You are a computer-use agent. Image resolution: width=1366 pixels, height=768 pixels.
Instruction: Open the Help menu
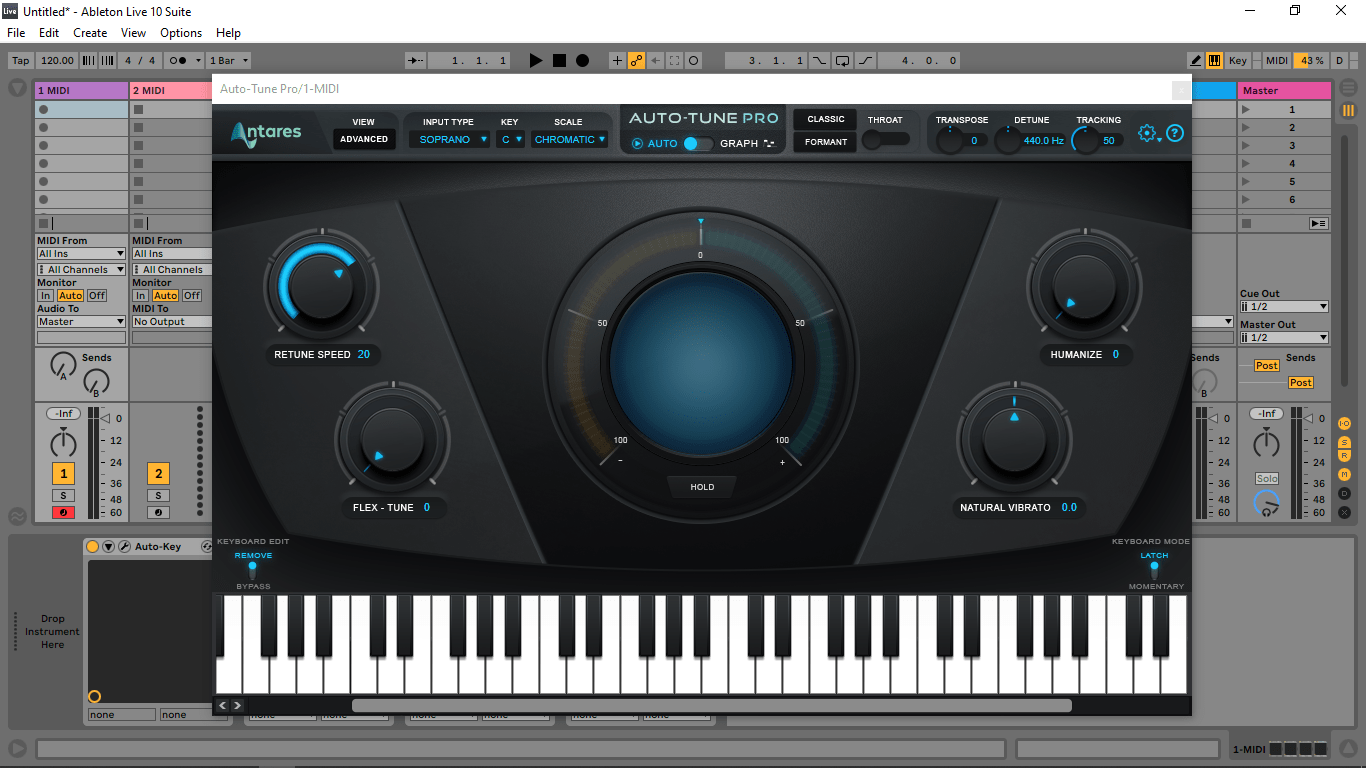228,33
